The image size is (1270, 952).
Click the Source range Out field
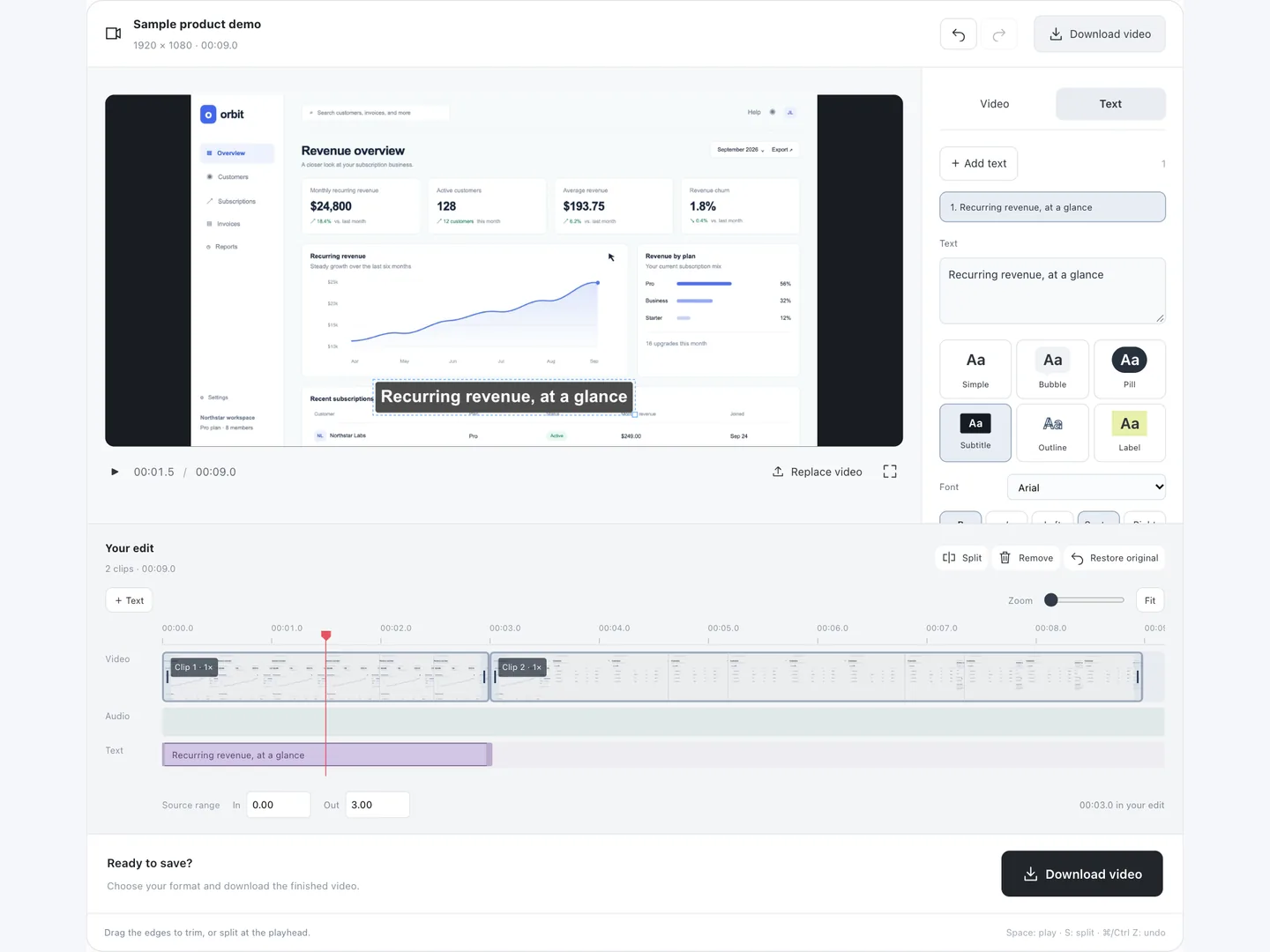(377, 805)
